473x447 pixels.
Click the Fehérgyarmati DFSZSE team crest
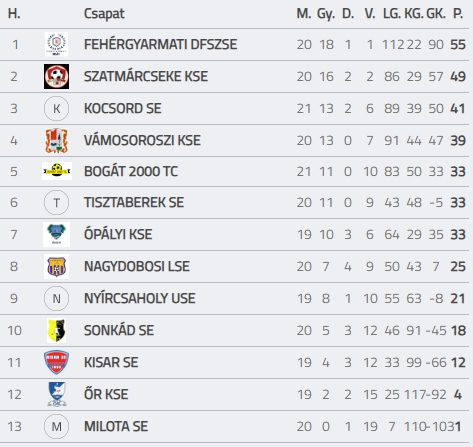point(56,44)
